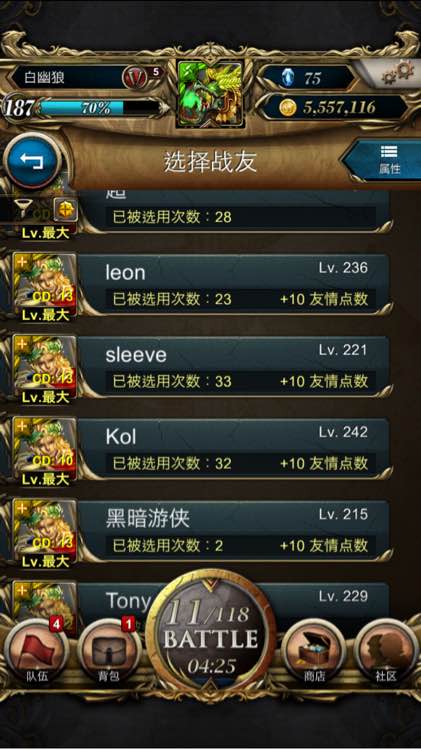The image size is (421, 750).
Task: Open the 队伍 team flag icon
Action: pos(37,653)
